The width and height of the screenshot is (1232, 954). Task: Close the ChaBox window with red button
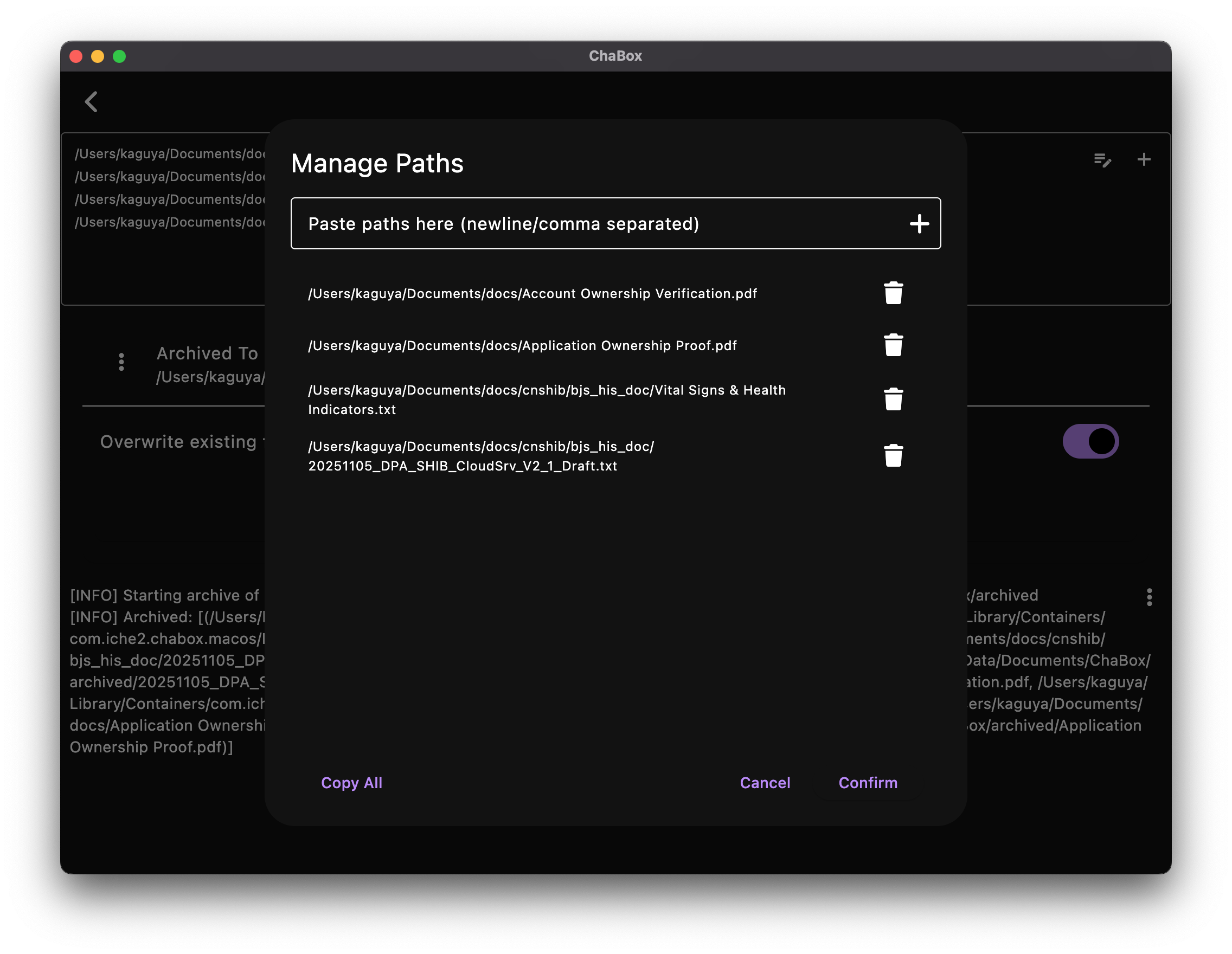76,56
